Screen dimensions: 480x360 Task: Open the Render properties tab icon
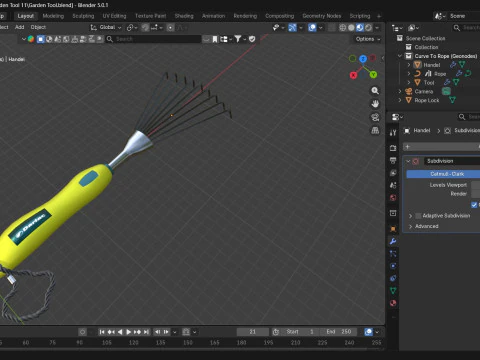pyautogui.click(x=393, y=148)
